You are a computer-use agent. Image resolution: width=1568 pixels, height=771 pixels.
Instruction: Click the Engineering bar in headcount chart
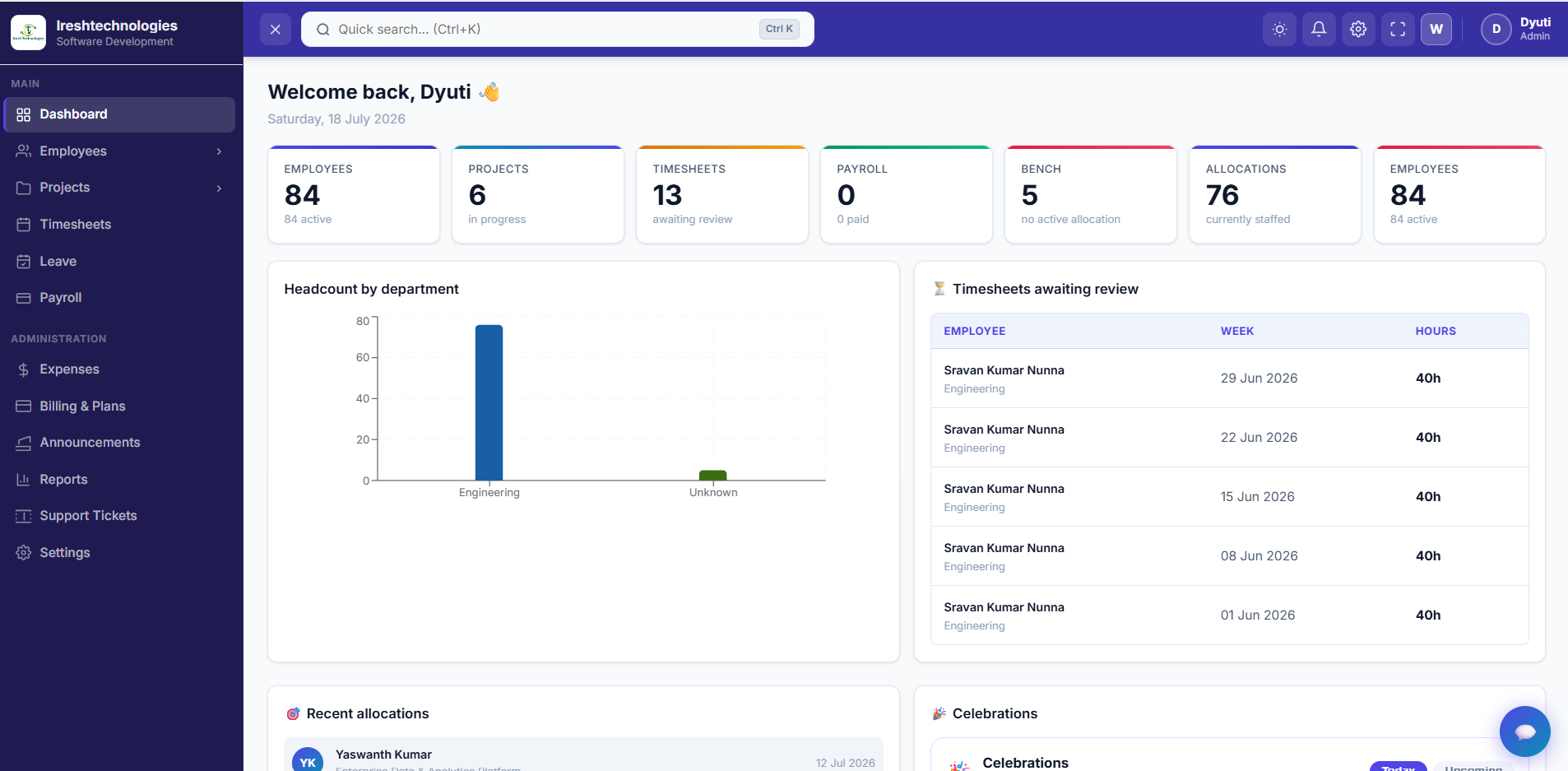click(489, 402)
